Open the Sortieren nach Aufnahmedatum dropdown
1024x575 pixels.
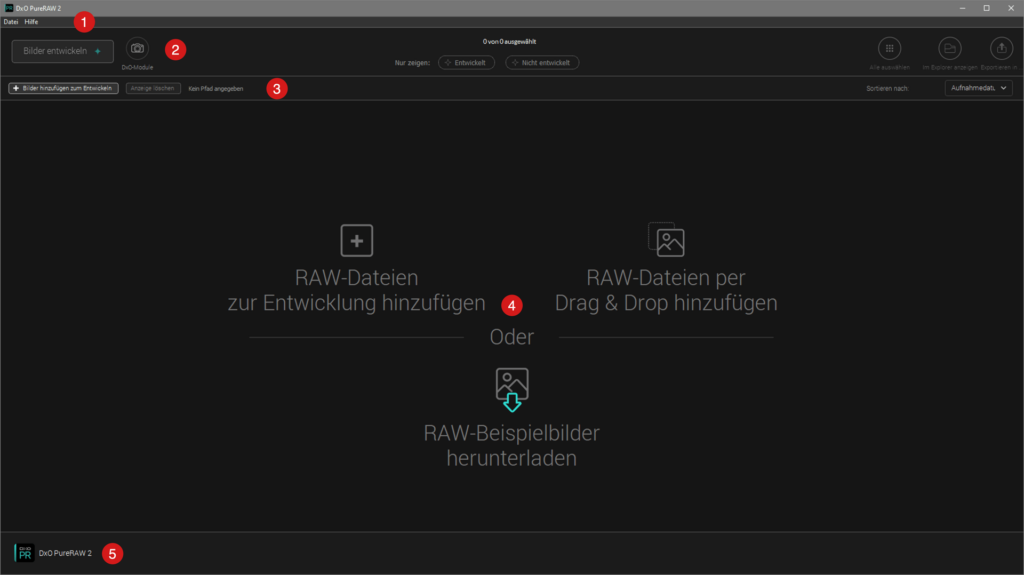point(978,88)
